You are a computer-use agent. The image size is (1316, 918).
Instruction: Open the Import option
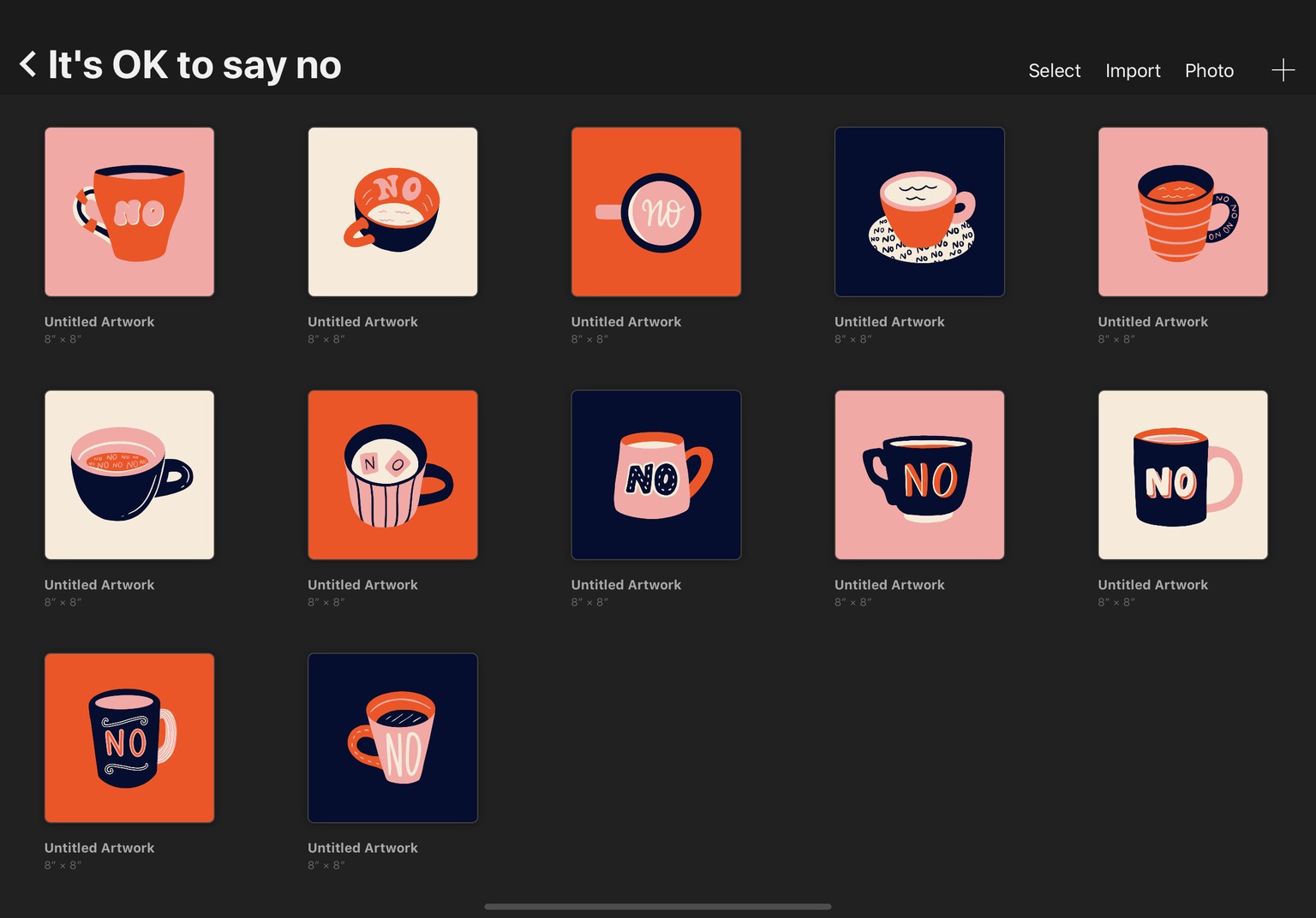[x=1133, y=71]
